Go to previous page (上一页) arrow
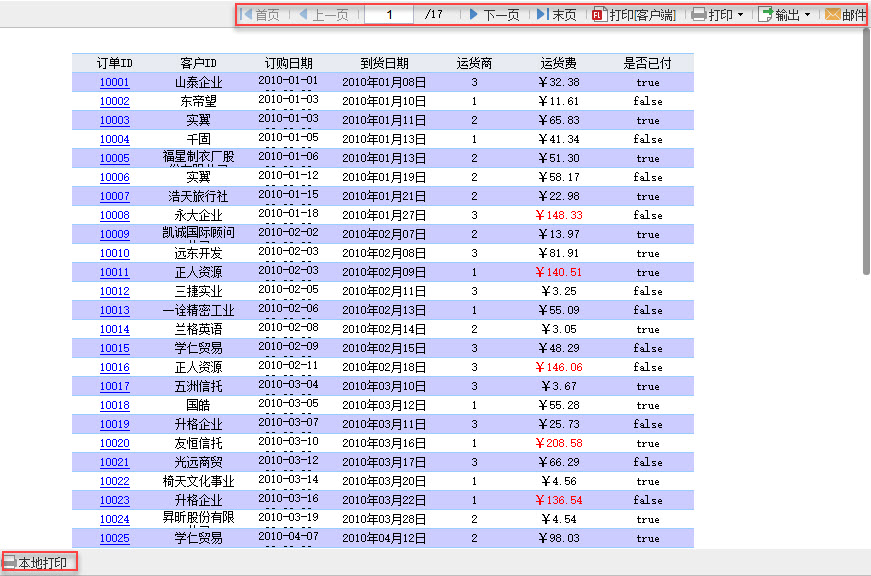This screenshot has height=576, width=871. point(303,14)
